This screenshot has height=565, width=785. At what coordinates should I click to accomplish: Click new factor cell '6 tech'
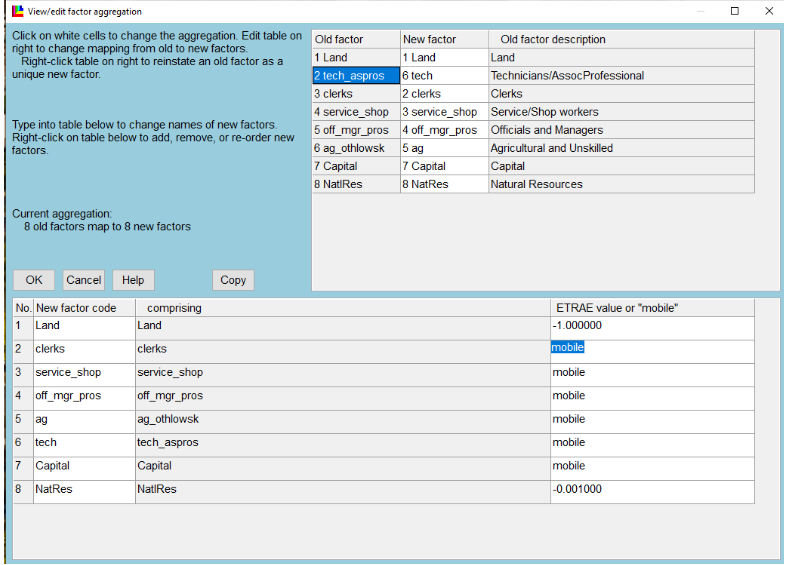pyautogui.click(x=445, y=76)
